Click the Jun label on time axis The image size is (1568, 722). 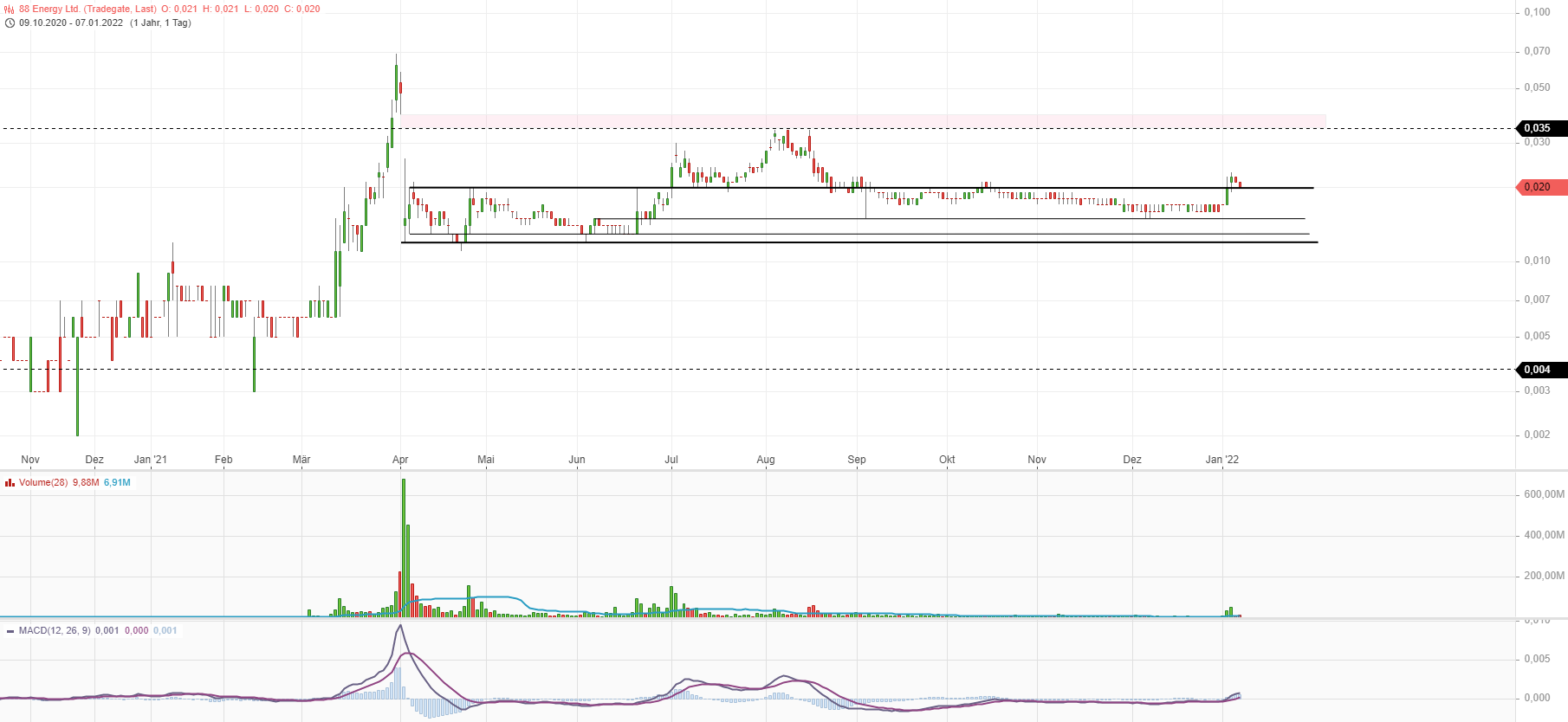pyautogui.click(x=577, y=460)
